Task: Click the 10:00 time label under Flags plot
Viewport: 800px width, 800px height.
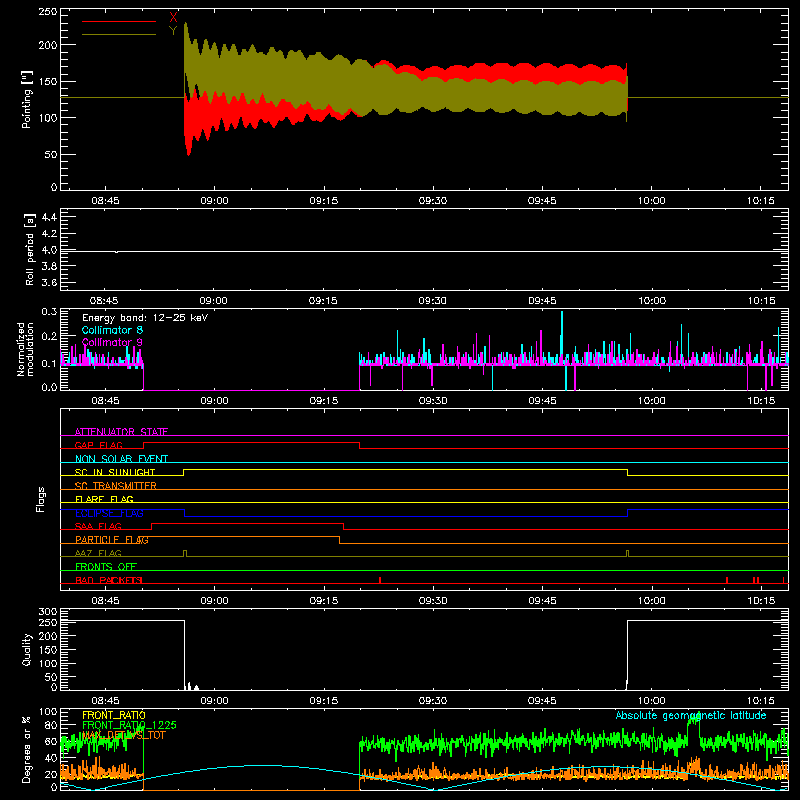Action: pos(652,601)
